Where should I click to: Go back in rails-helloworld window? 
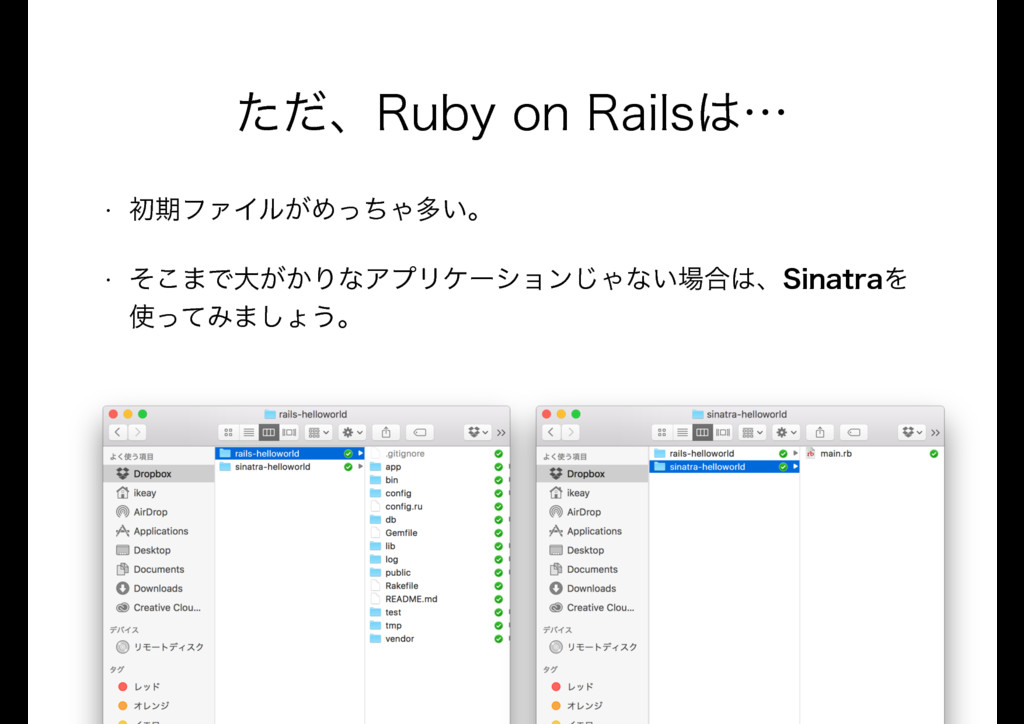(x=118, y=432)
